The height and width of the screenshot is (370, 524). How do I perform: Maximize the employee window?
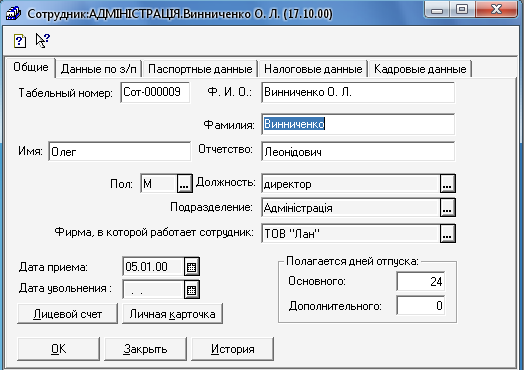click(x=462, y=10)
